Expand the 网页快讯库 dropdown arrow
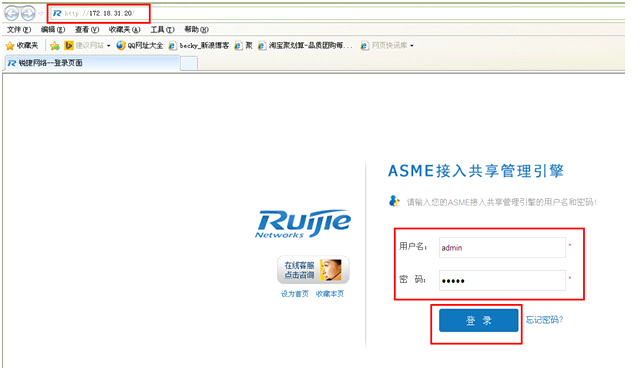641x368 pixels. 412,46
